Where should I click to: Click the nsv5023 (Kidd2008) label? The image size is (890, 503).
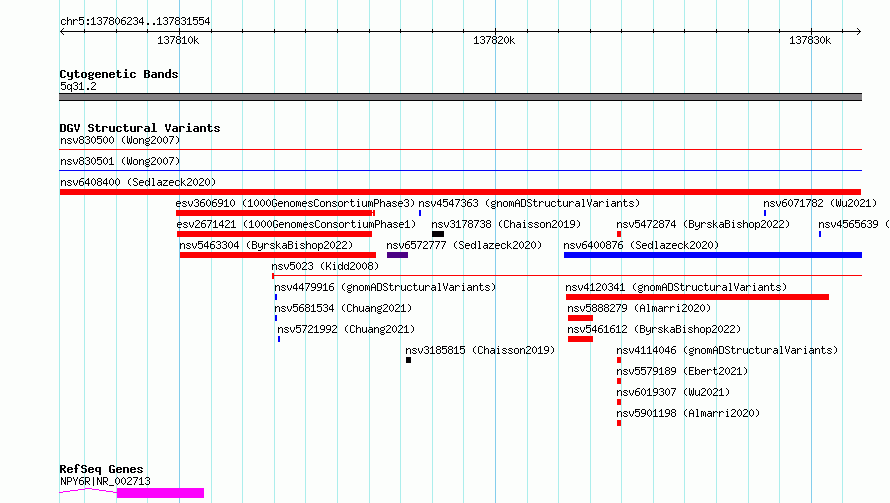[325, 266]
